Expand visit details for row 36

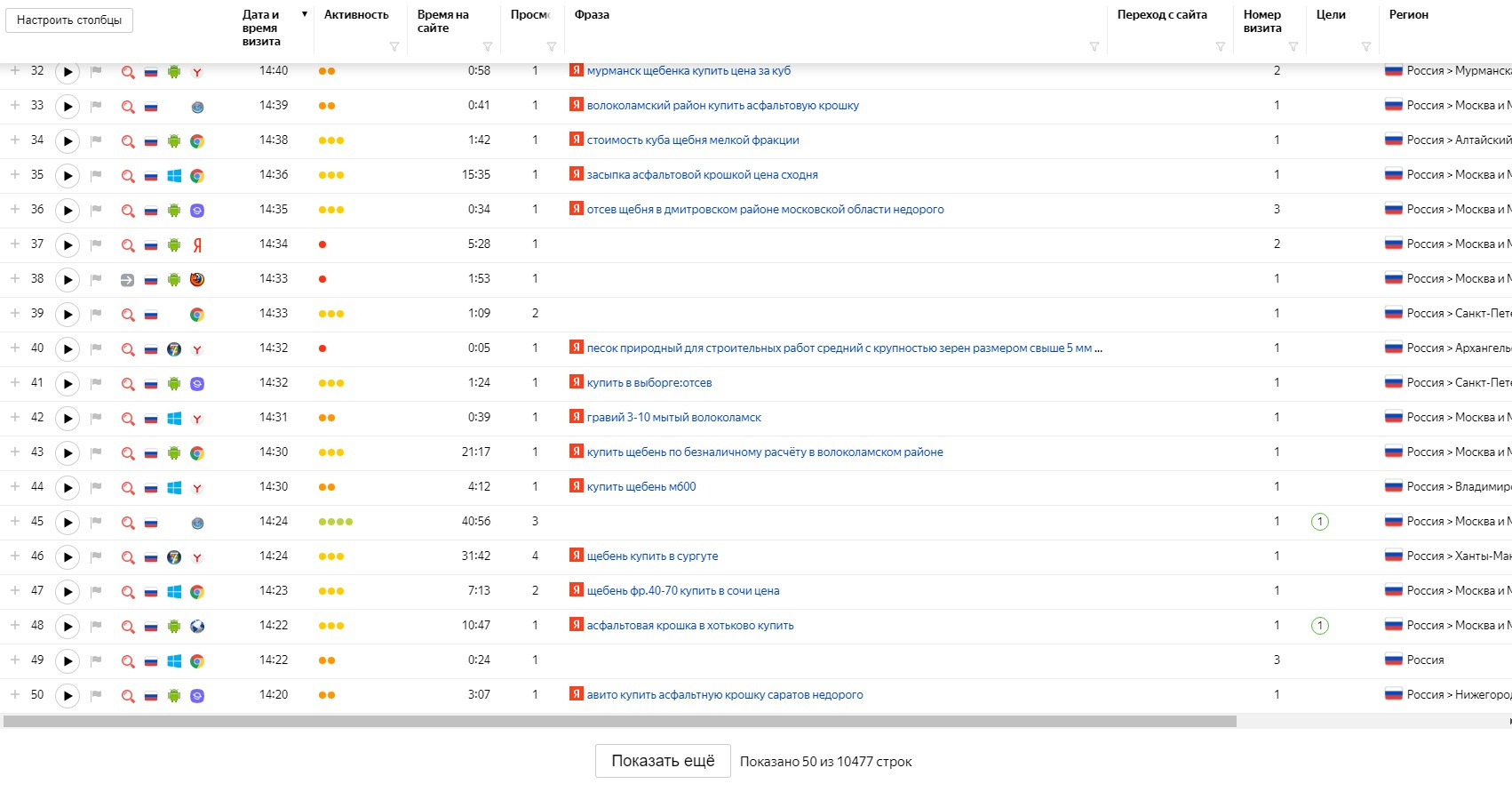point(15,210)
